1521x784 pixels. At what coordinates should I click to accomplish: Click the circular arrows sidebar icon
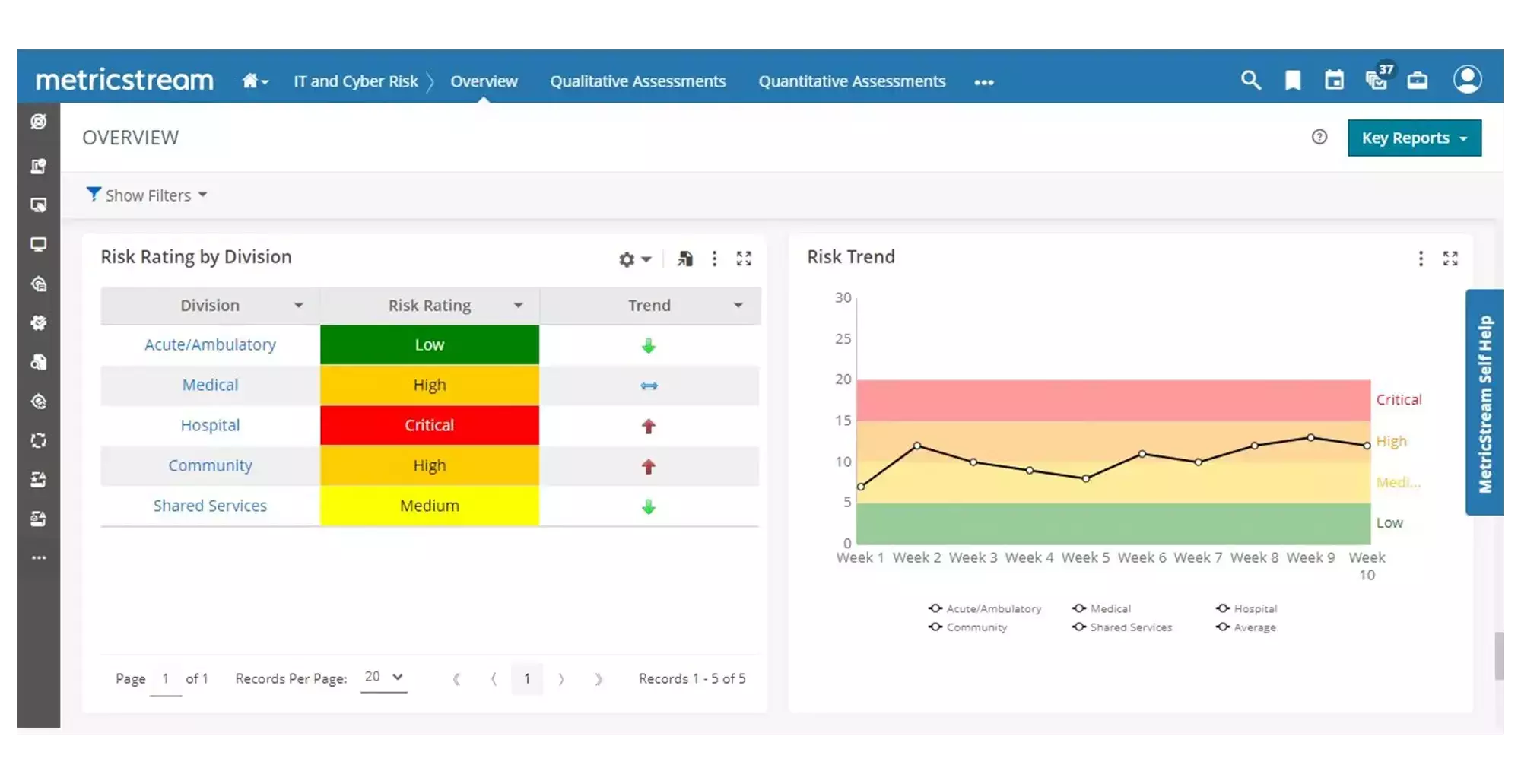tap(39, 441)
